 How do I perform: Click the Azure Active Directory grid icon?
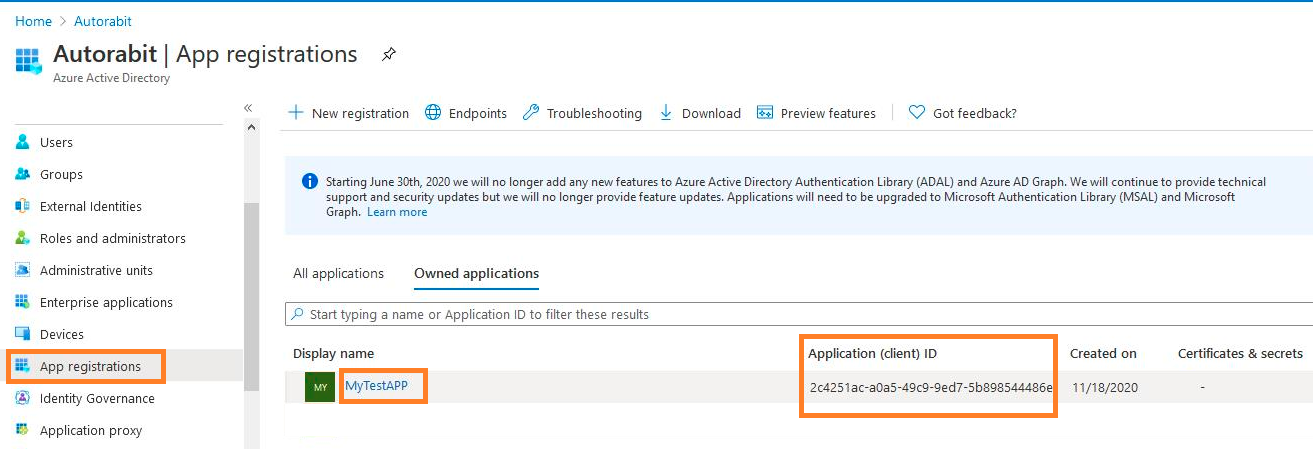point(28,60)
